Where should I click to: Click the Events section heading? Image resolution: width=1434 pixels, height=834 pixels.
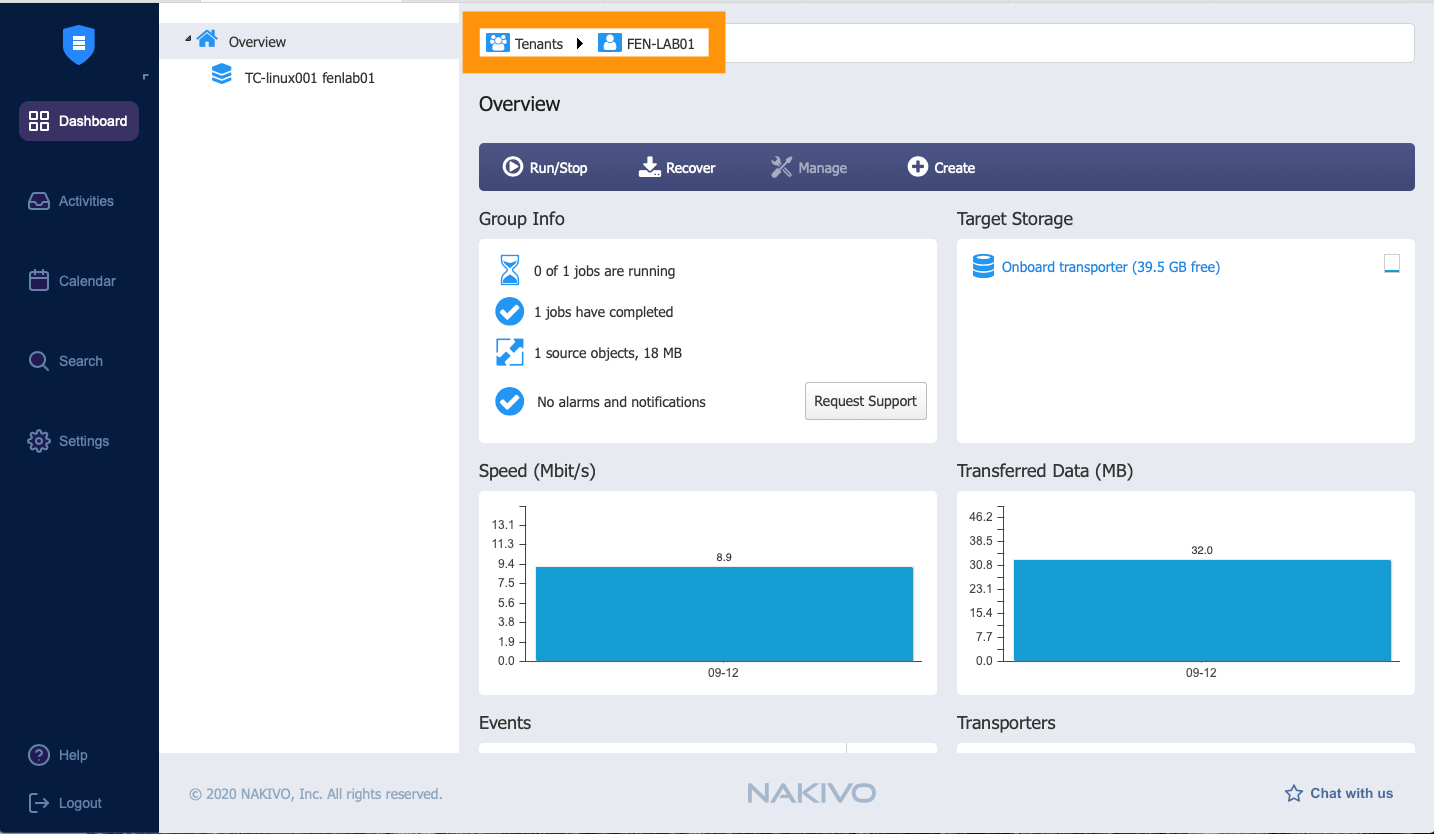click(x=505, y=723)
